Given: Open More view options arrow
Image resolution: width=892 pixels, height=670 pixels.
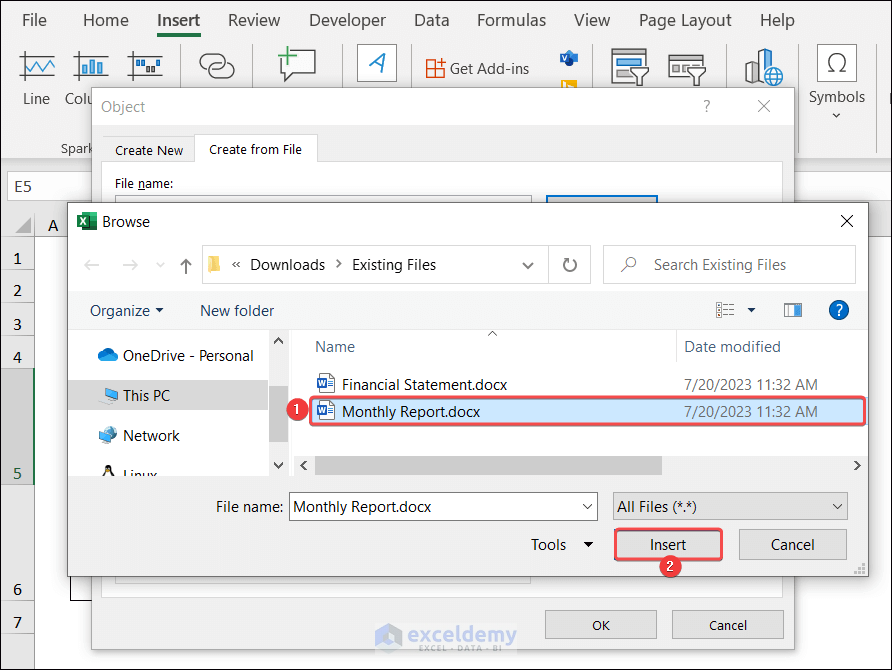Looking at the screenshot, I should click(751, 310).
